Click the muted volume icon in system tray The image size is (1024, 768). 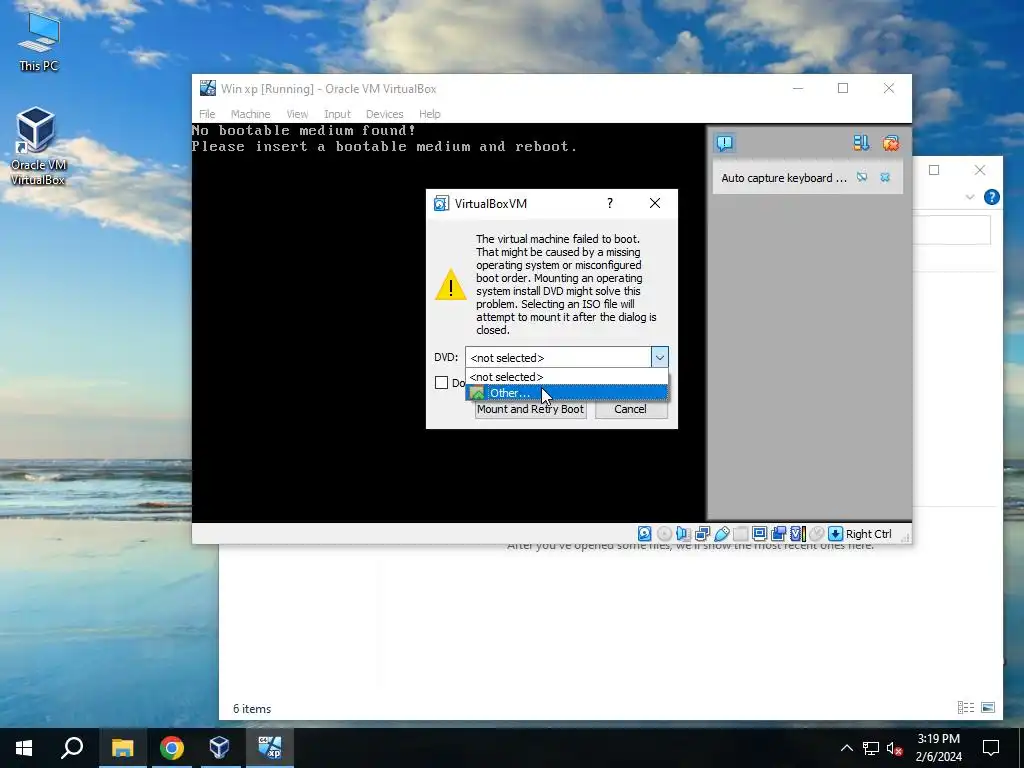pyautogui.click(x=895, y=748)
